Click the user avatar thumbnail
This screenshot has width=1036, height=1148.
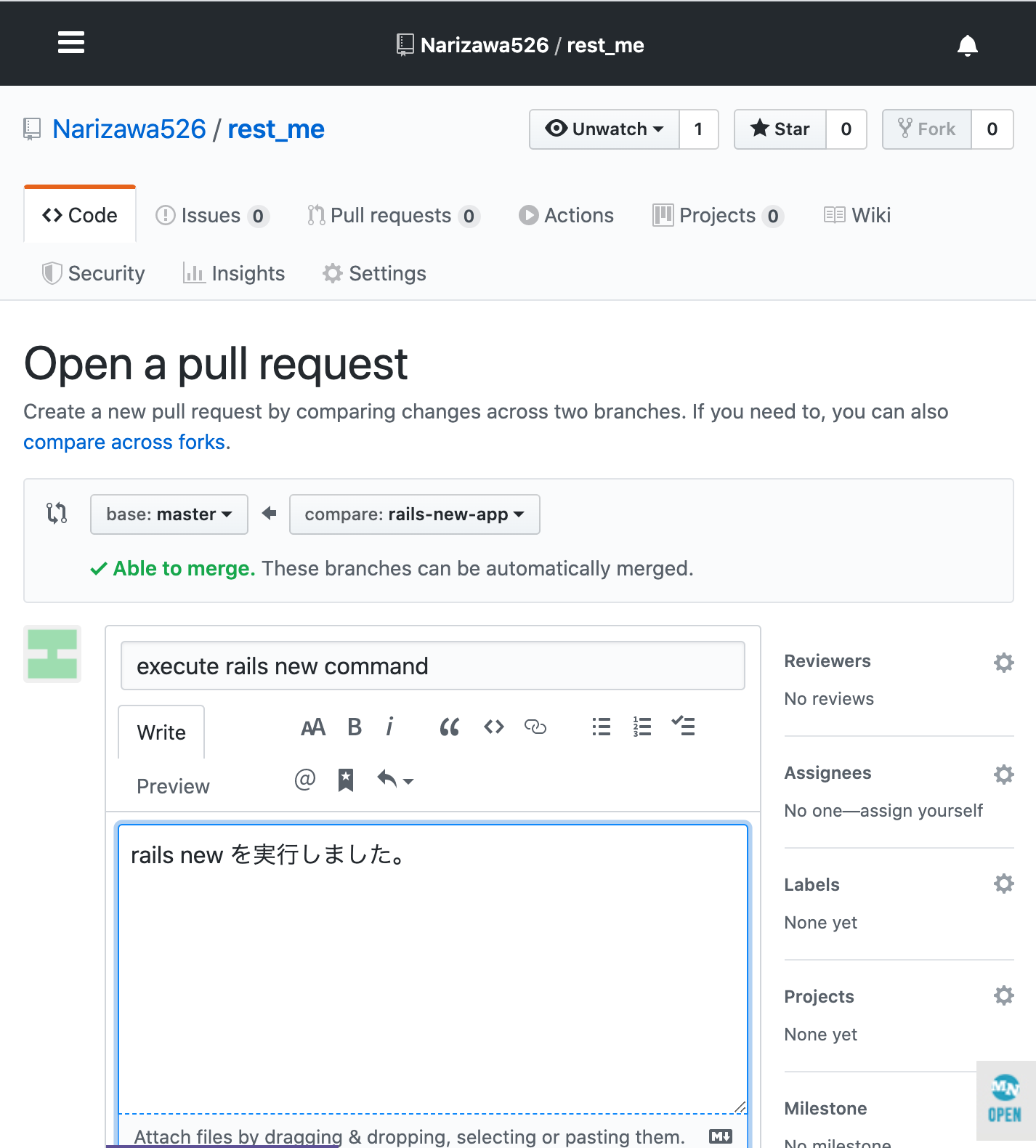point(52,654)
